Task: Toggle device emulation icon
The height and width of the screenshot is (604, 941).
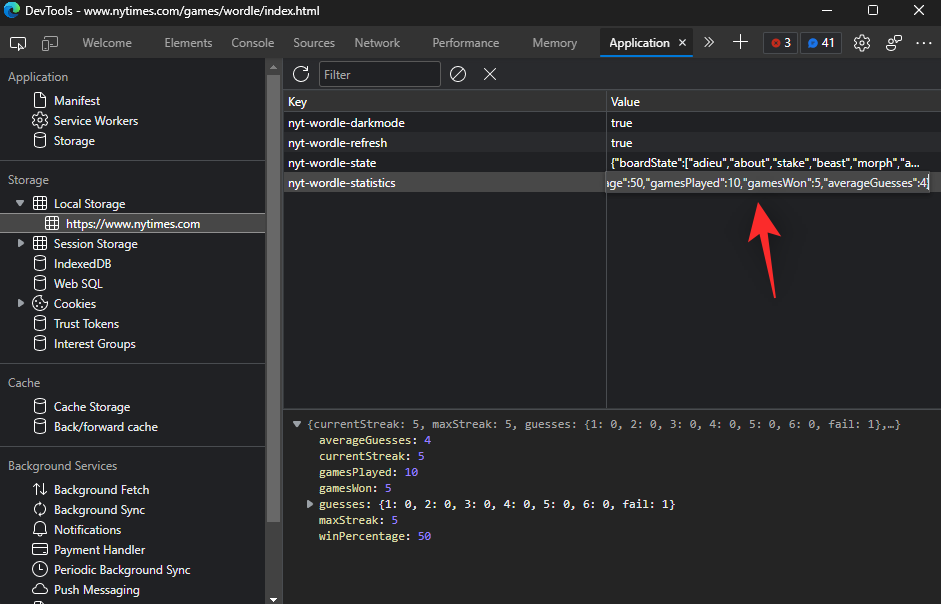Action: click(50, 43)
